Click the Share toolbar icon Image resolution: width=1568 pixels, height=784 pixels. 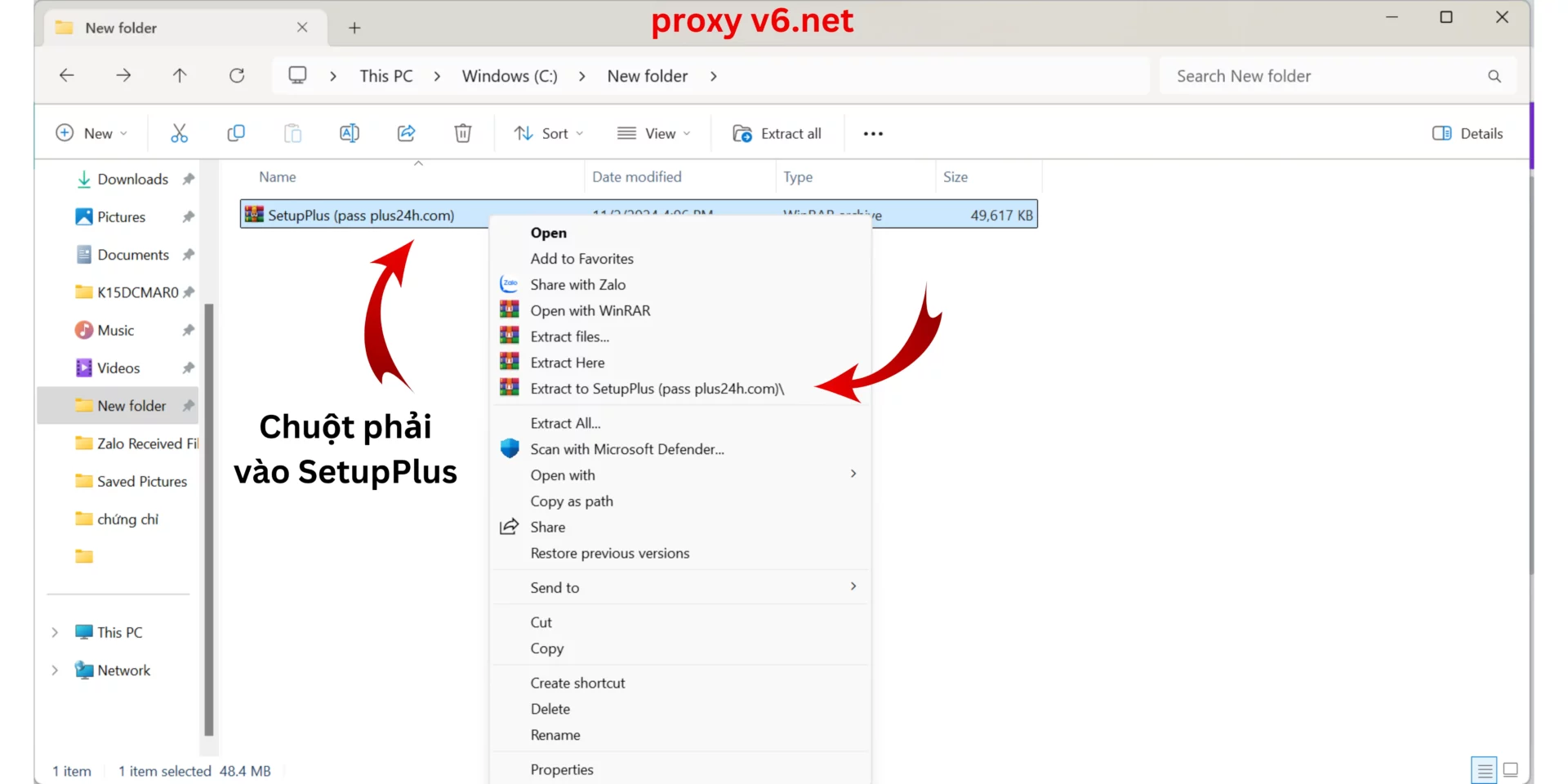(406, 133)
